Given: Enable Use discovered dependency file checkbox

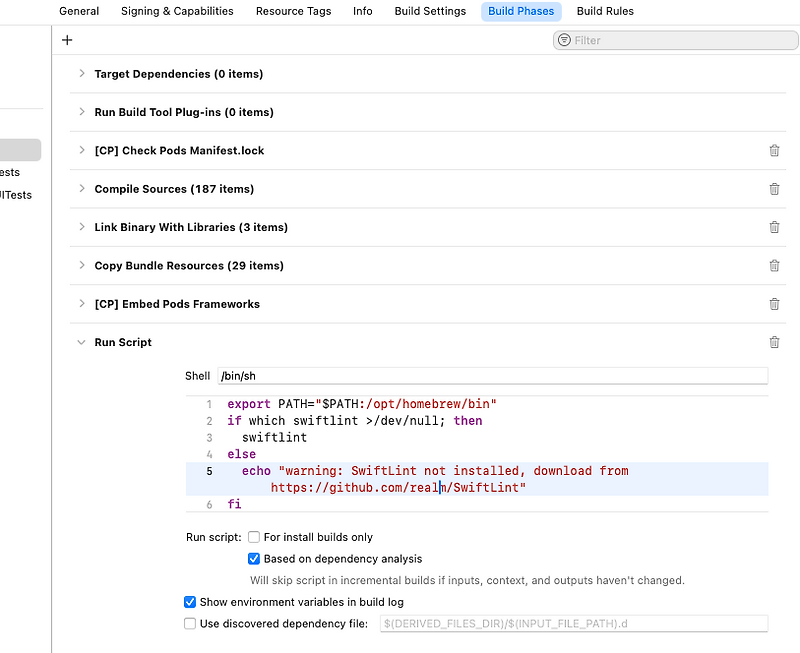Looking at the screenshot, I should point(190,624).
